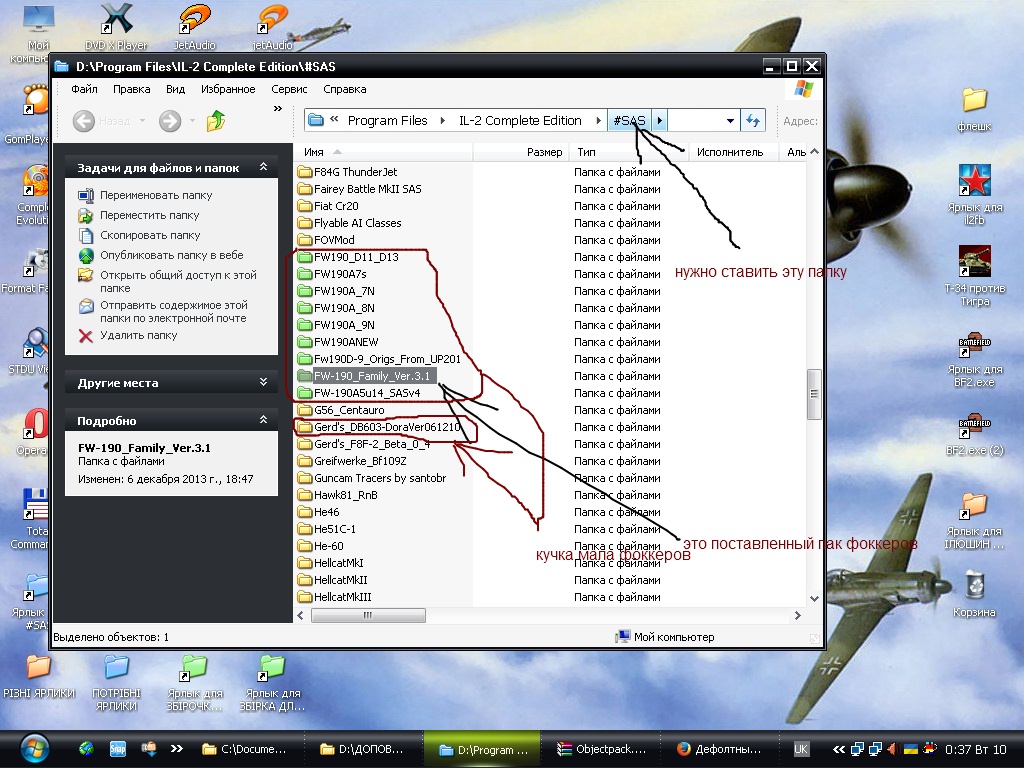Expand the IL-2 Complete Edition breadcrumb arrow
Screen dimensions: 1024x768
tap(598, 121)
